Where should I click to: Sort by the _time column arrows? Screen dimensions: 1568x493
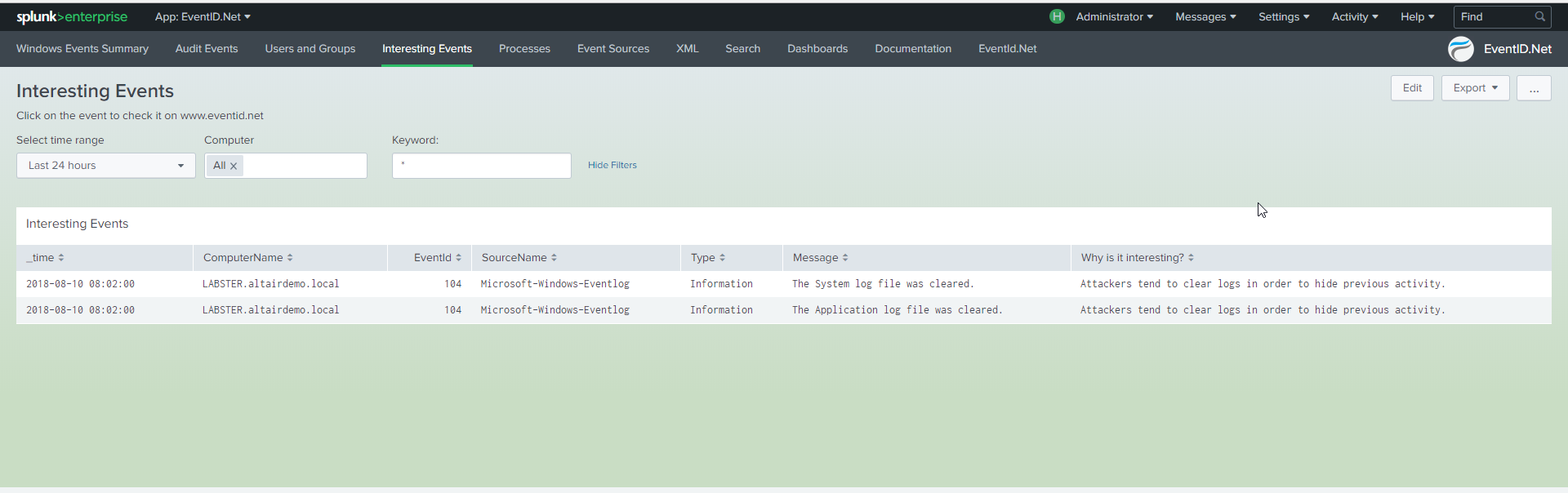(x=61, y=258)
